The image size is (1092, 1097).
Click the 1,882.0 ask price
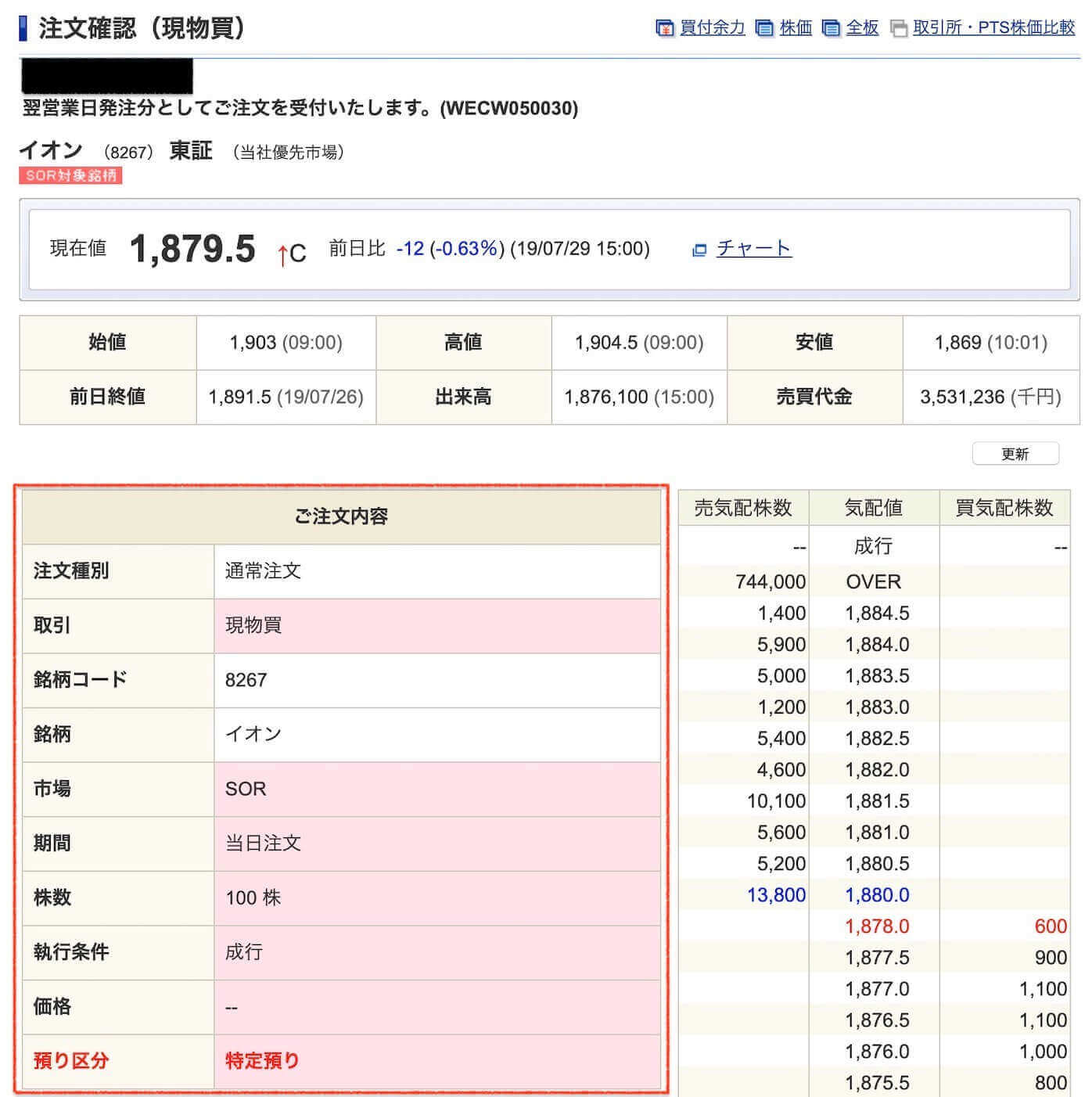pos(877,770)
